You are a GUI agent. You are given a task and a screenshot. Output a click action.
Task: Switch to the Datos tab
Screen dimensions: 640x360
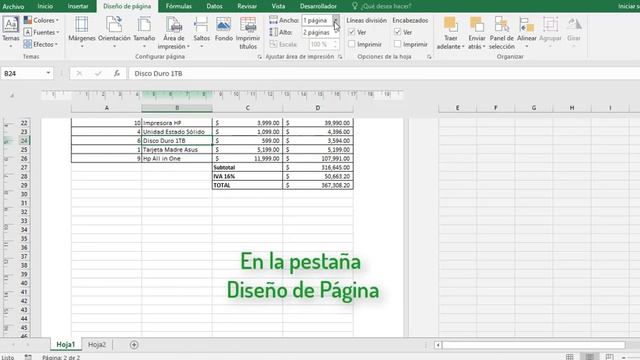coord(214,6)
